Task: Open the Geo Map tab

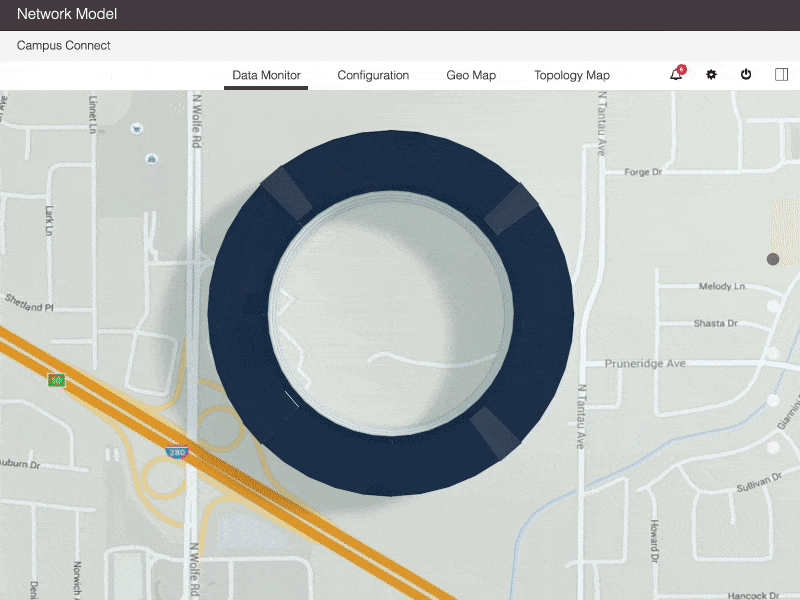Action: pos(471,76)
